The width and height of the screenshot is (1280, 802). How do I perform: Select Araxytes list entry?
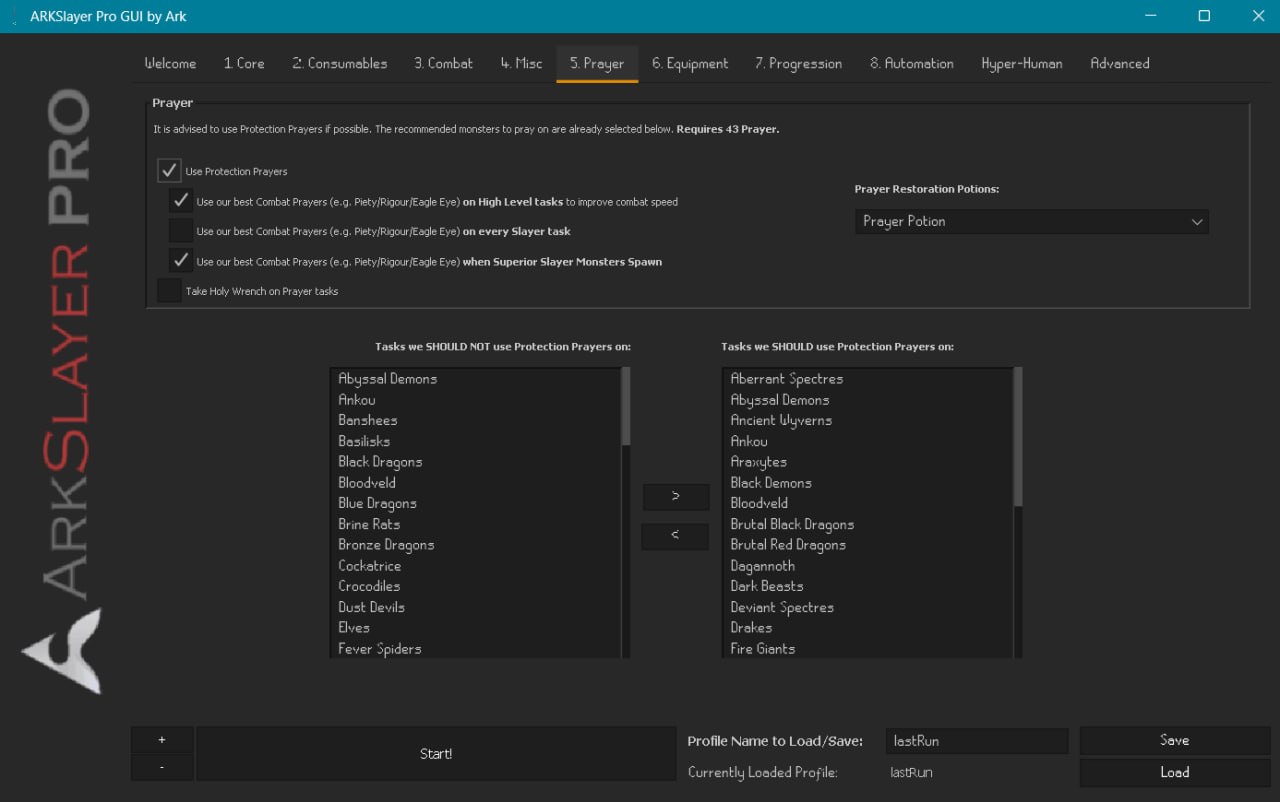[868, 462]
